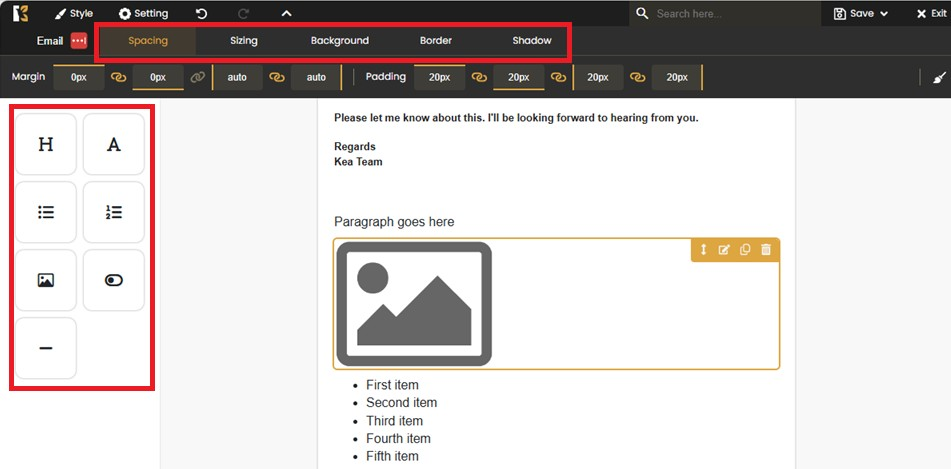This screenshot has width=951, height=469.
Task: Open the Border tab
Action: click(x=436, y=41)
